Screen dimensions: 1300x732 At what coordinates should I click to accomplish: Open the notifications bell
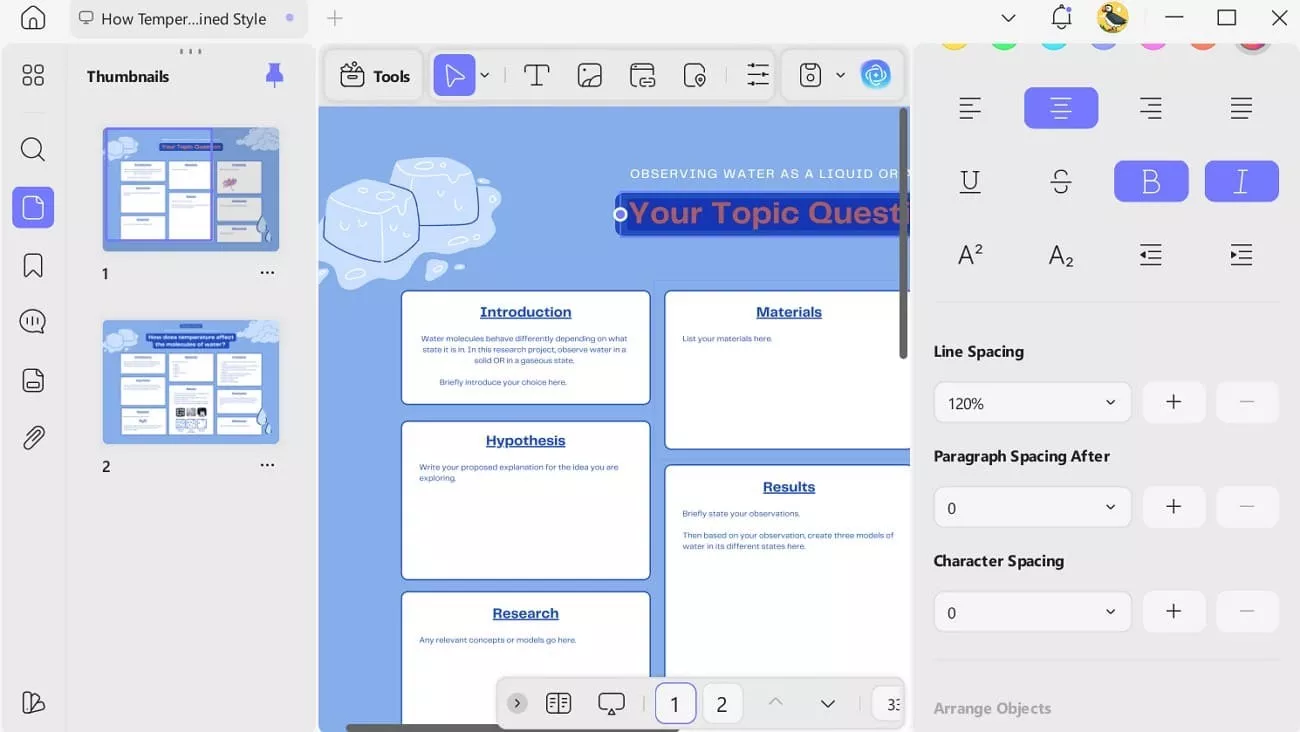[x=1061, y=18]
